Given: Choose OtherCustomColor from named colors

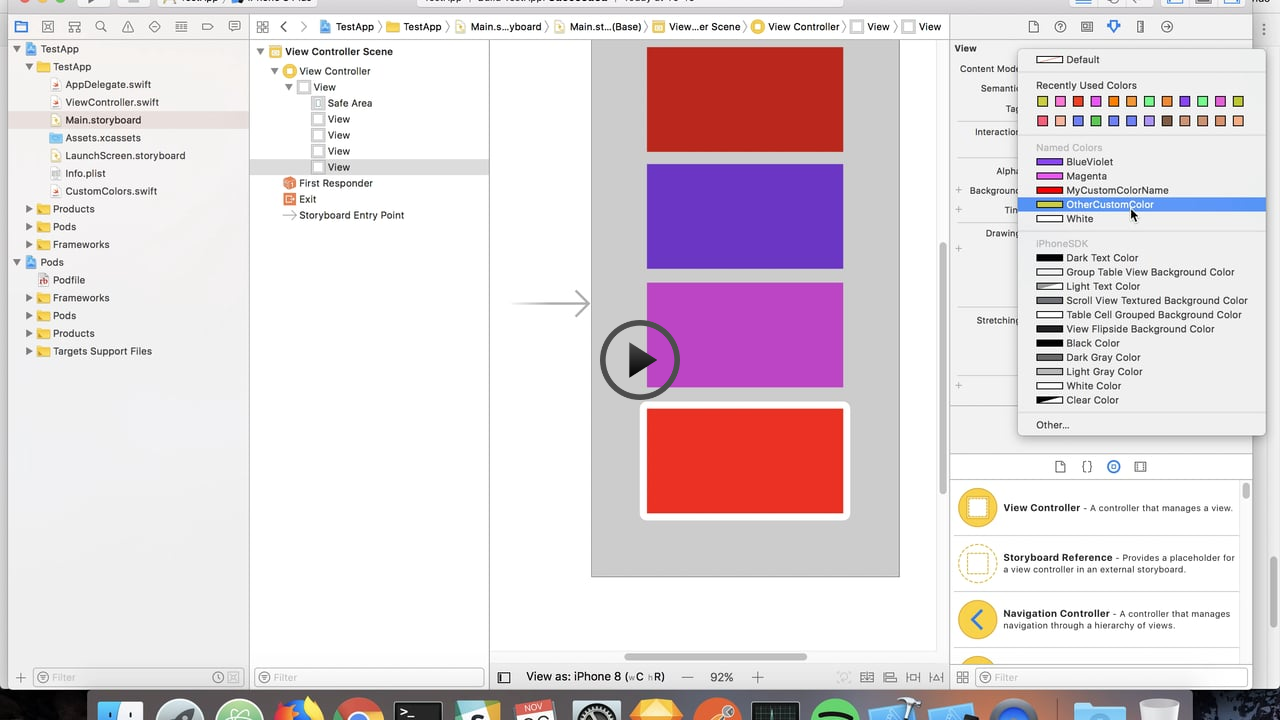Looking at the screenshot, I should pos(1109,205).
